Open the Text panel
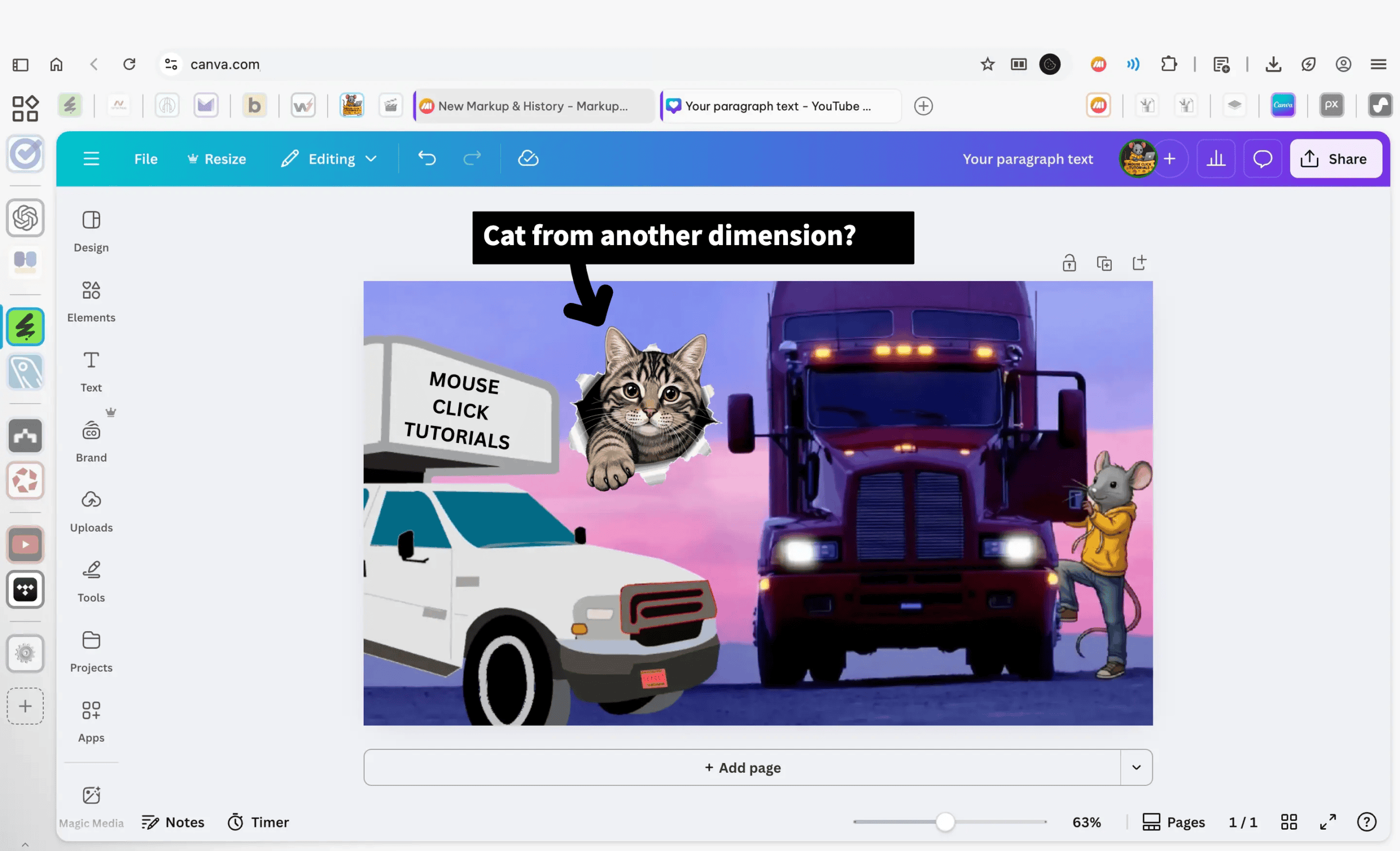This screenshot has width=1400, height=851. point(91,371)
